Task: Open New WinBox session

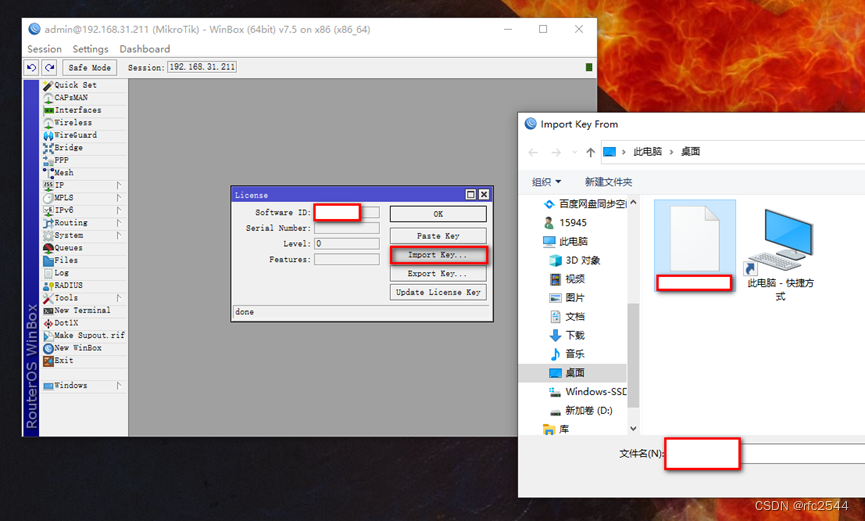Action: (84, 348)
